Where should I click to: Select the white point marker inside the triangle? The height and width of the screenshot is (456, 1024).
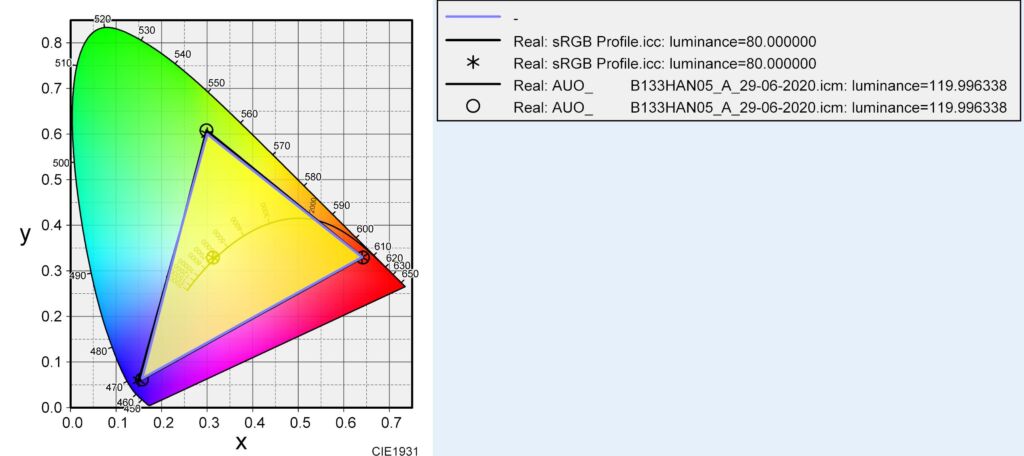coord(213,257)
